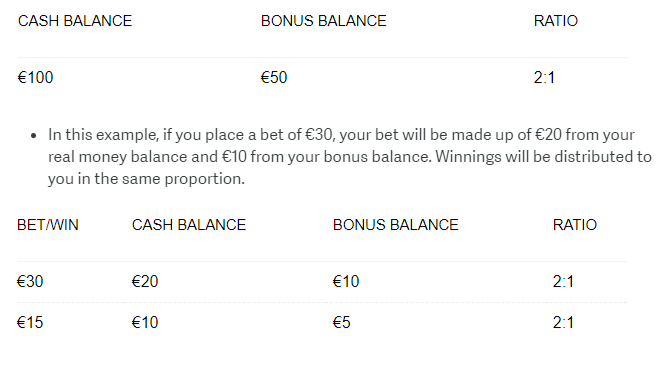Screen dimensions: 665x380
Task: Select the €5 bonus balance cell
Action: (341, 323)
